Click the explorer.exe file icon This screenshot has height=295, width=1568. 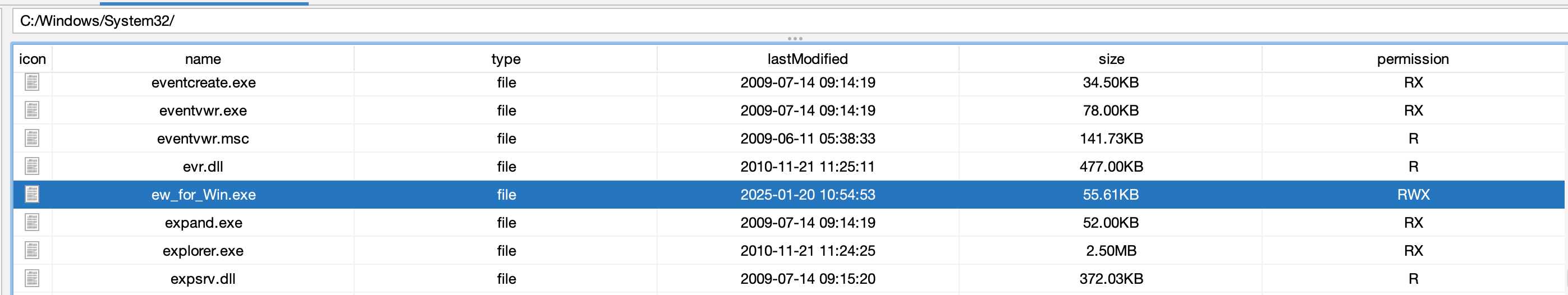(x=31, y=250)
